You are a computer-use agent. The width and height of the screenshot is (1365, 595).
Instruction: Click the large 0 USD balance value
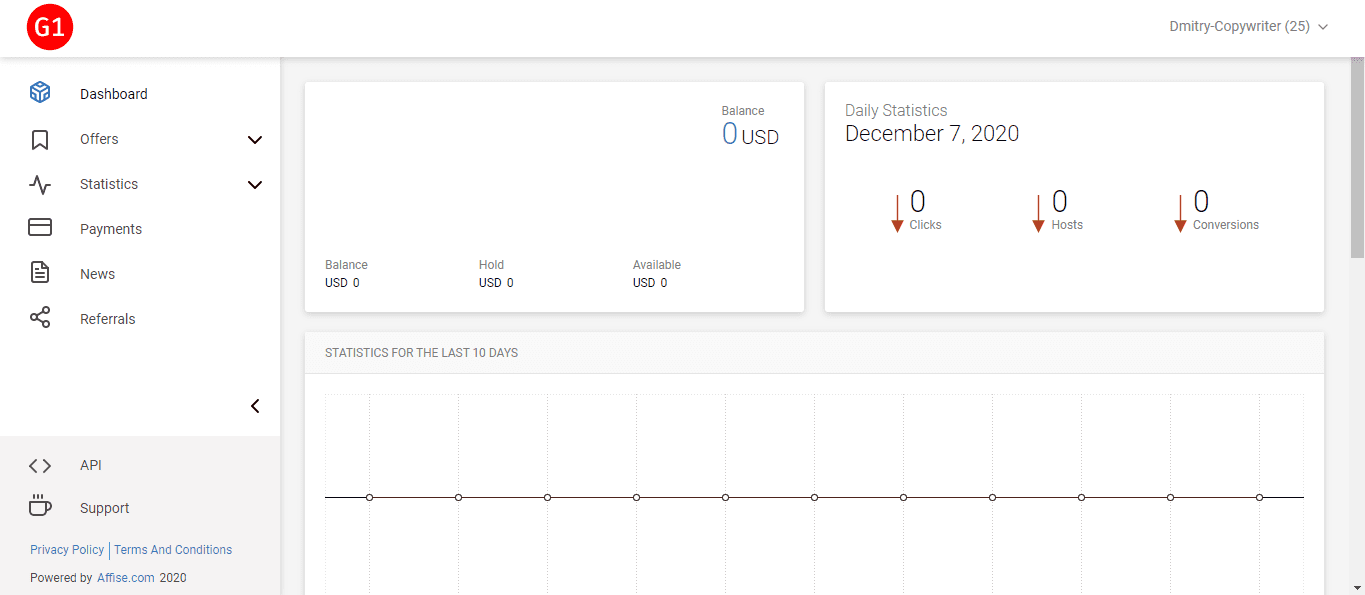coord(750,134)
